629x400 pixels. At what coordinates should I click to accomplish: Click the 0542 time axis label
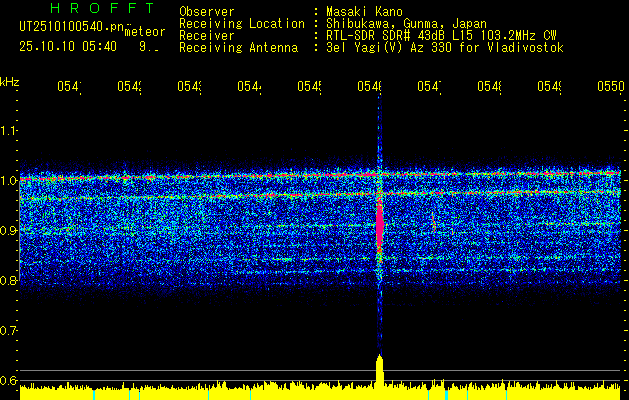point(130,86)
